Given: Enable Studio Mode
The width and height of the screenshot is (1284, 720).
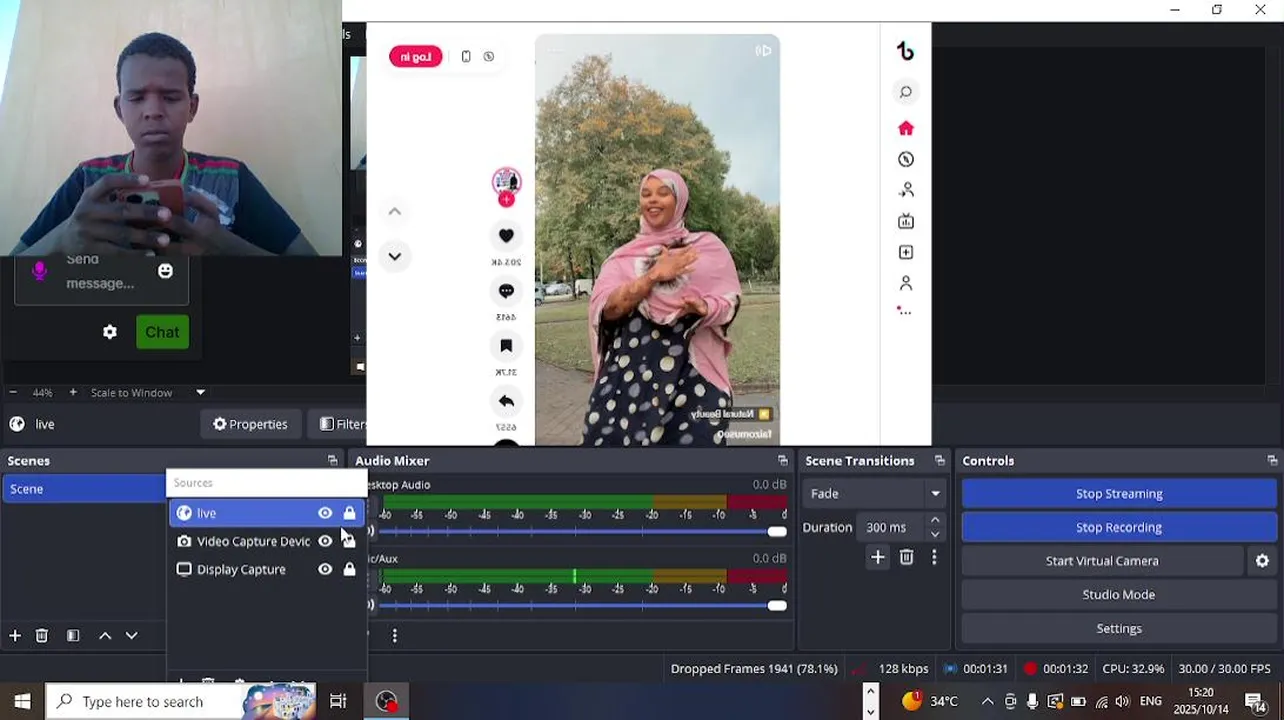Looking at the screenshot, I should click(x=1119, y=595).
